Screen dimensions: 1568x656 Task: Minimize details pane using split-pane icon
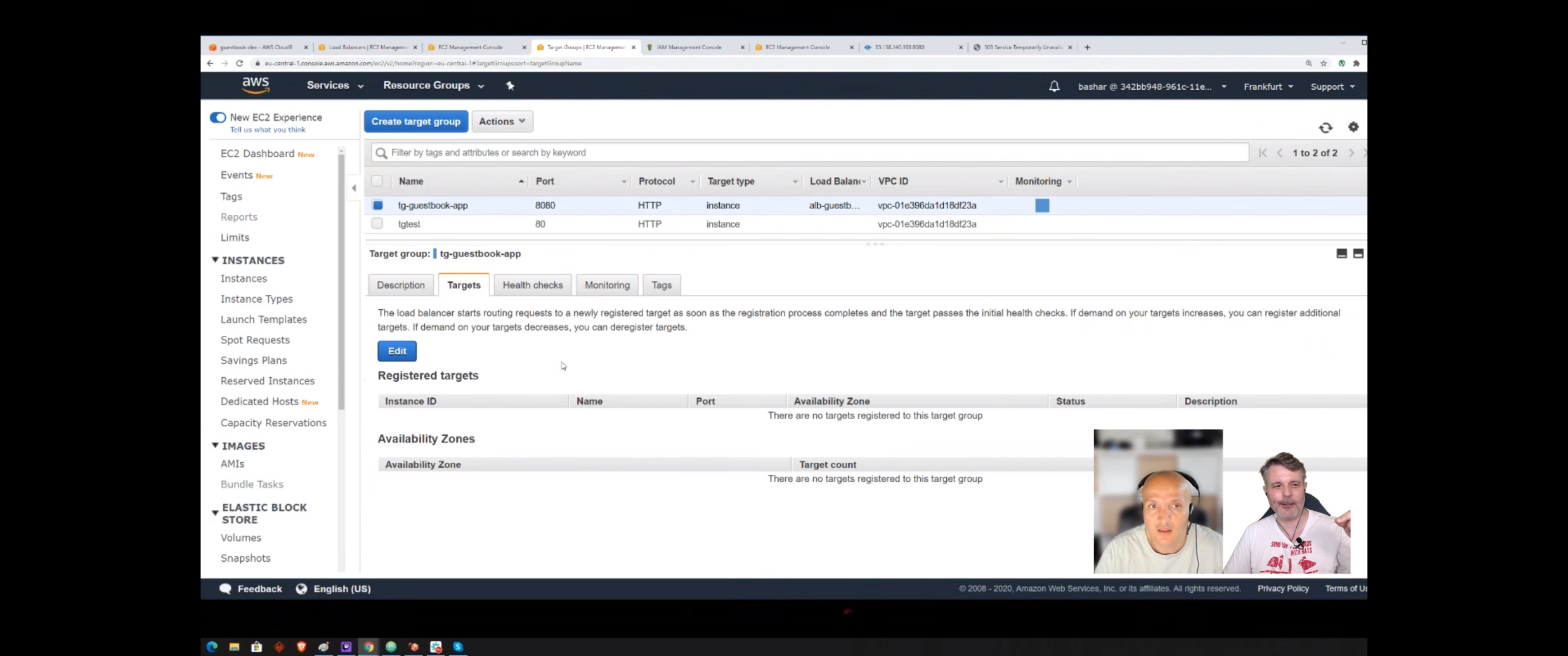(1341, 254)
